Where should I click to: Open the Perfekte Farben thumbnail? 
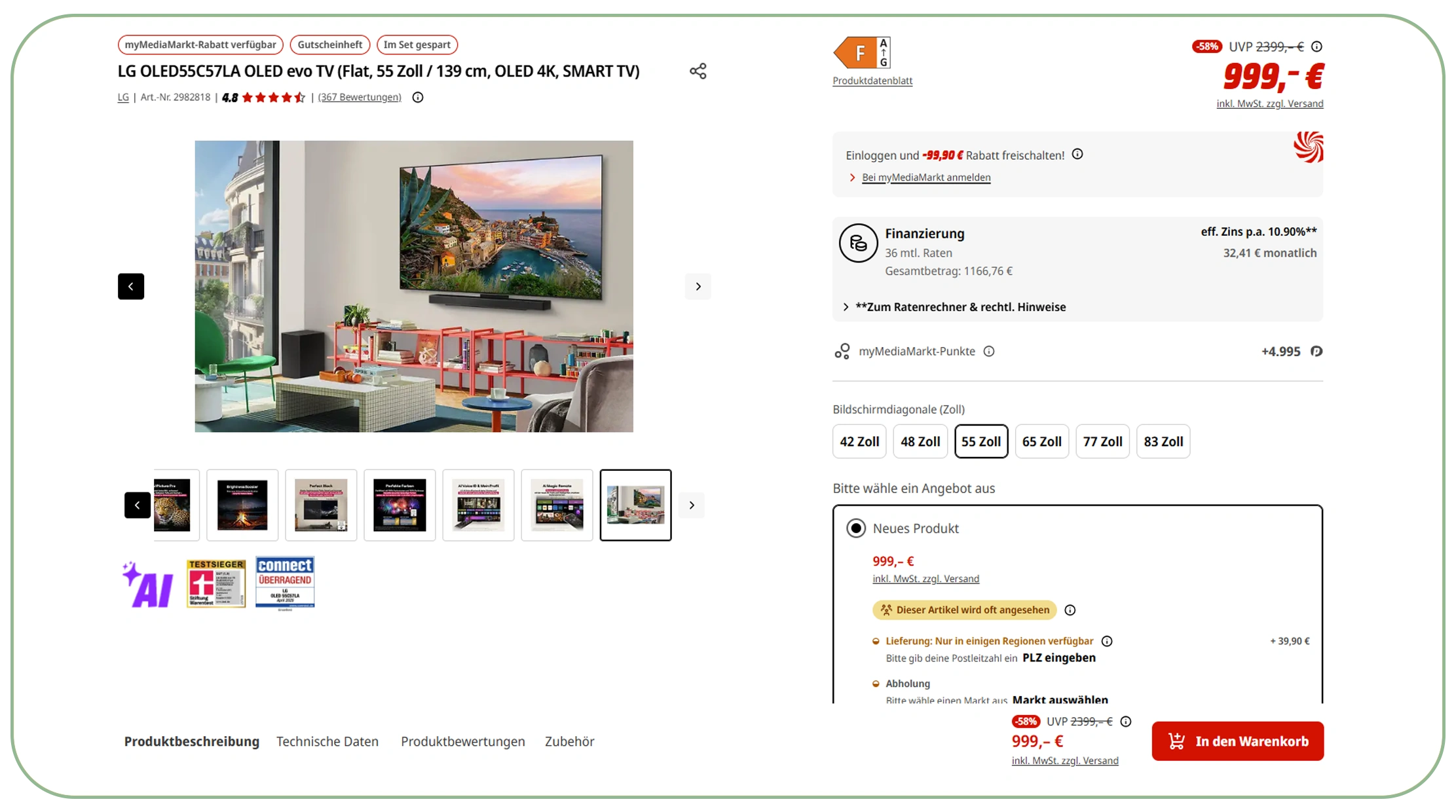tap(400, 505)
